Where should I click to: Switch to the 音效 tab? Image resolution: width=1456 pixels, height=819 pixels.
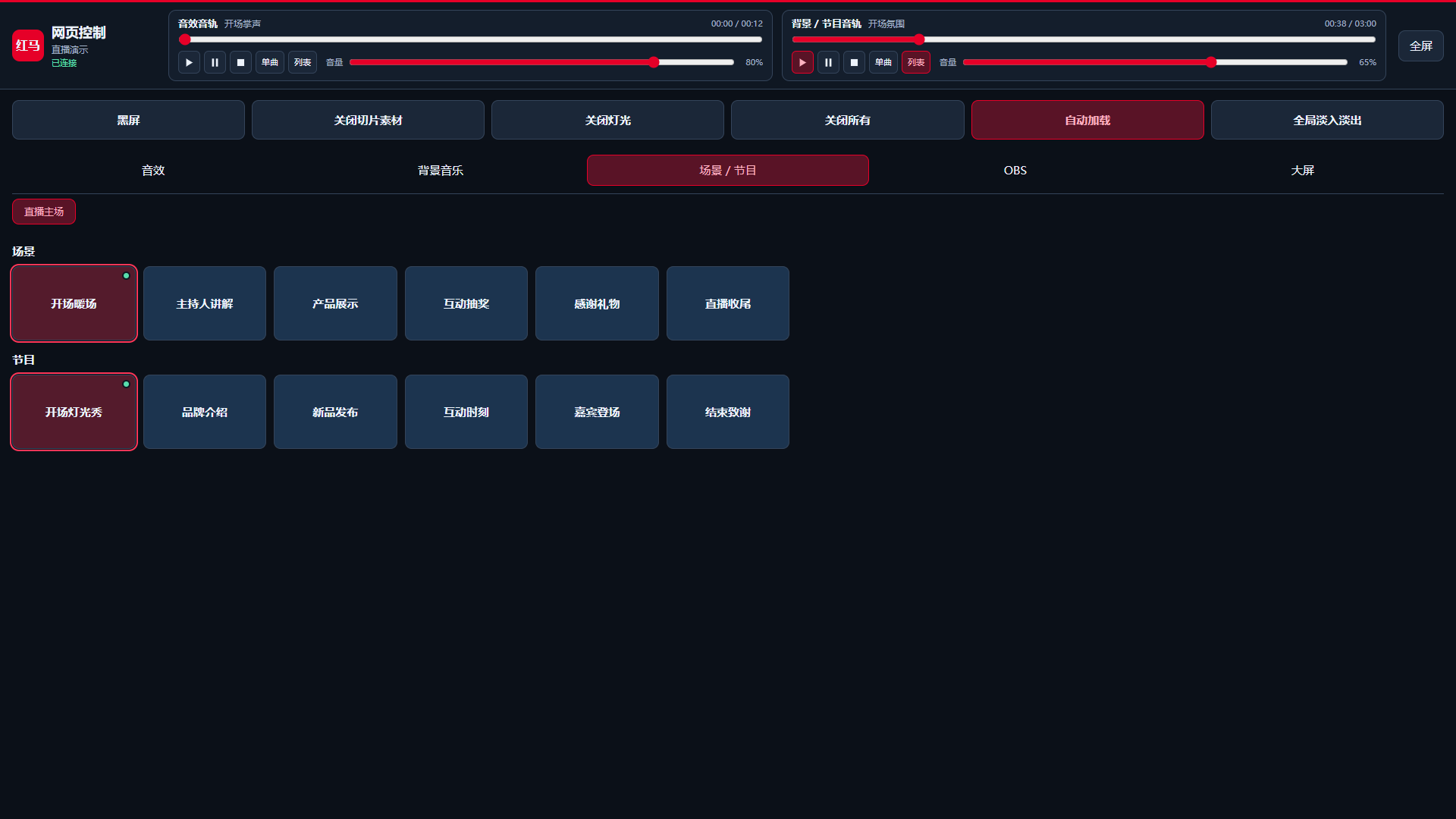coord(153,171)
